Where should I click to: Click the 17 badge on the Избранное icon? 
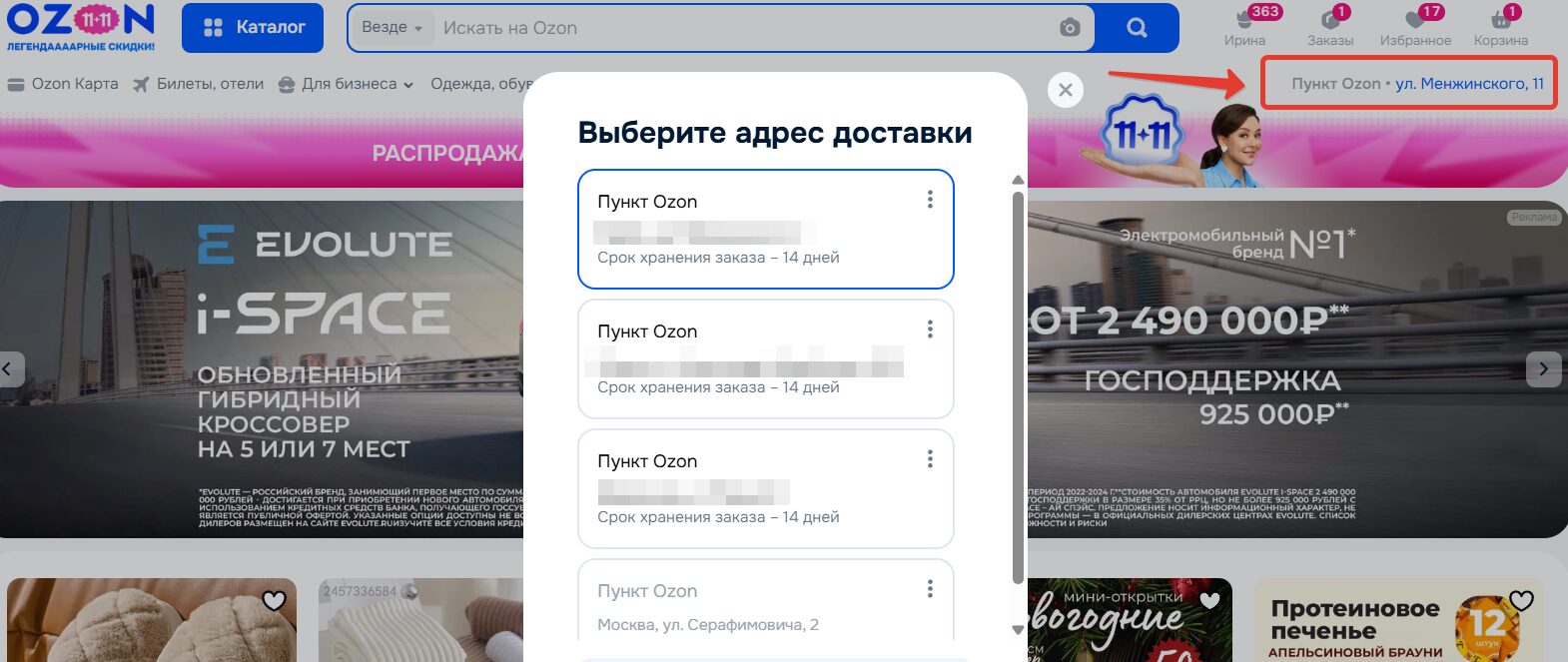coord(1431,12)
